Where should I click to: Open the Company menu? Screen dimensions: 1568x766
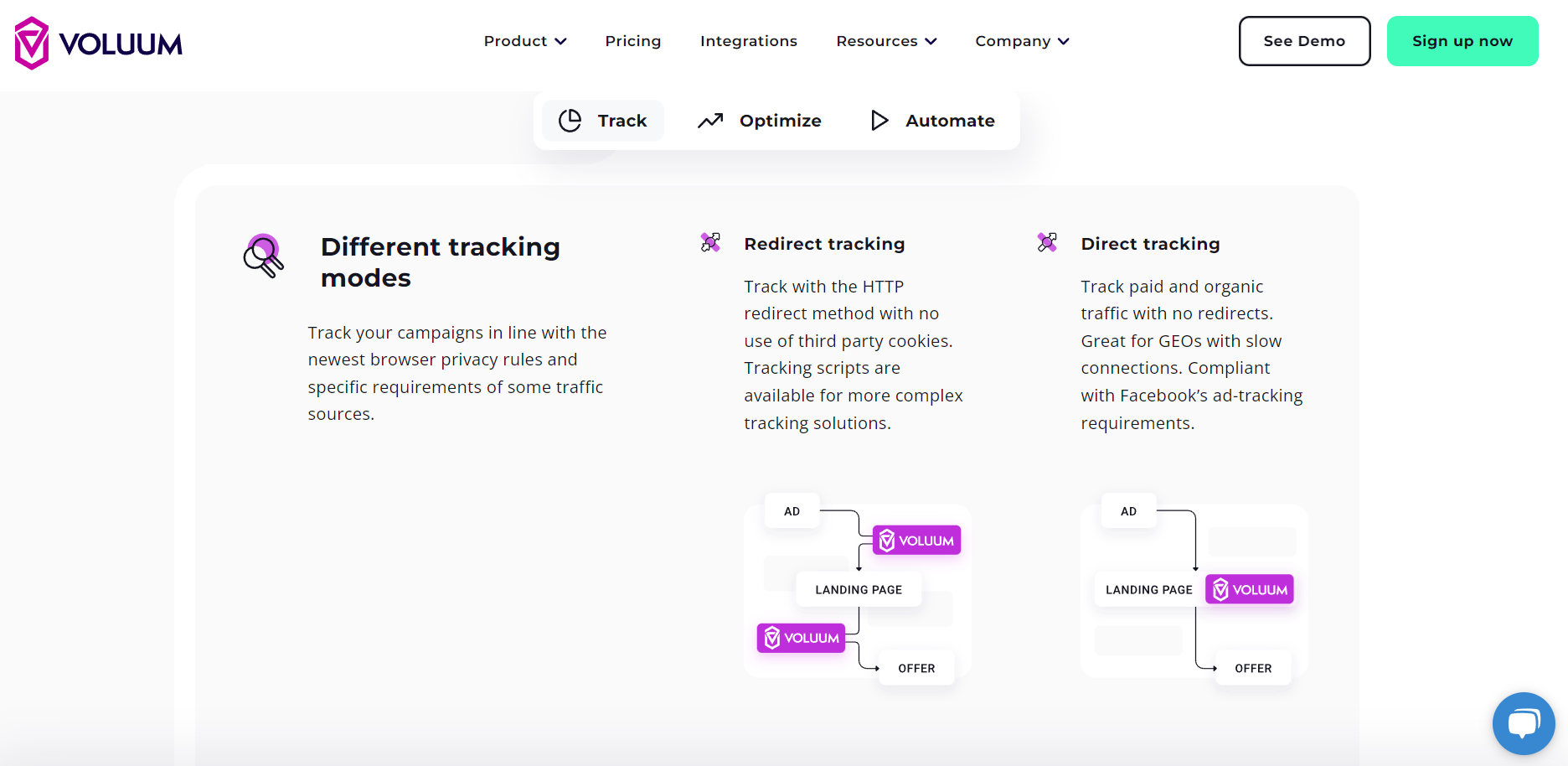pyautogui.click(x=1022, y=41)
